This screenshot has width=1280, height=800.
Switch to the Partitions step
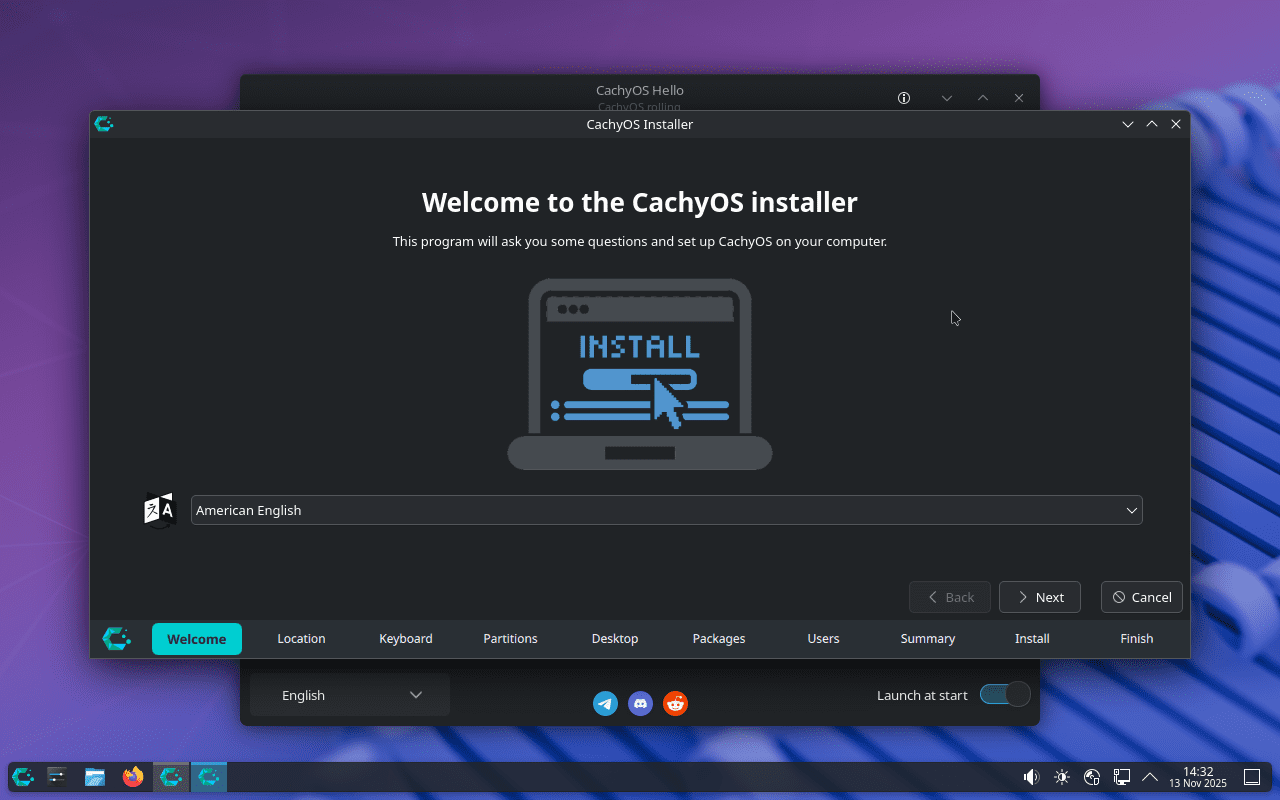click(x=510, y=639)
